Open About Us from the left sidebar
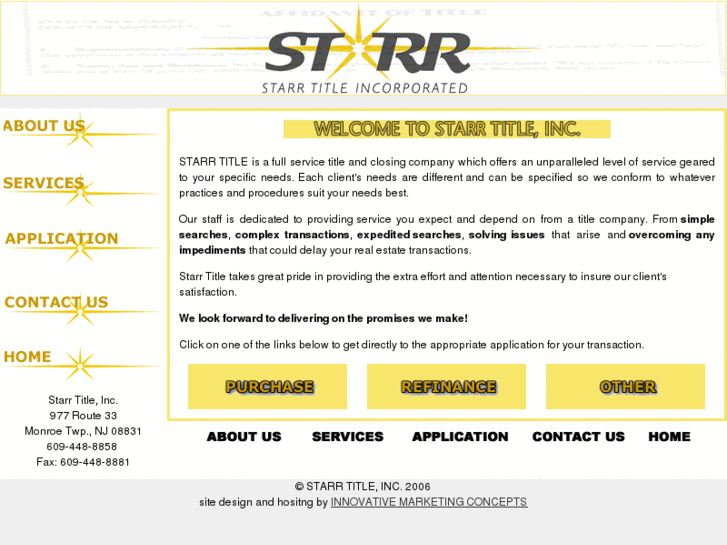 pyautogui.click(x=81, y=130)
